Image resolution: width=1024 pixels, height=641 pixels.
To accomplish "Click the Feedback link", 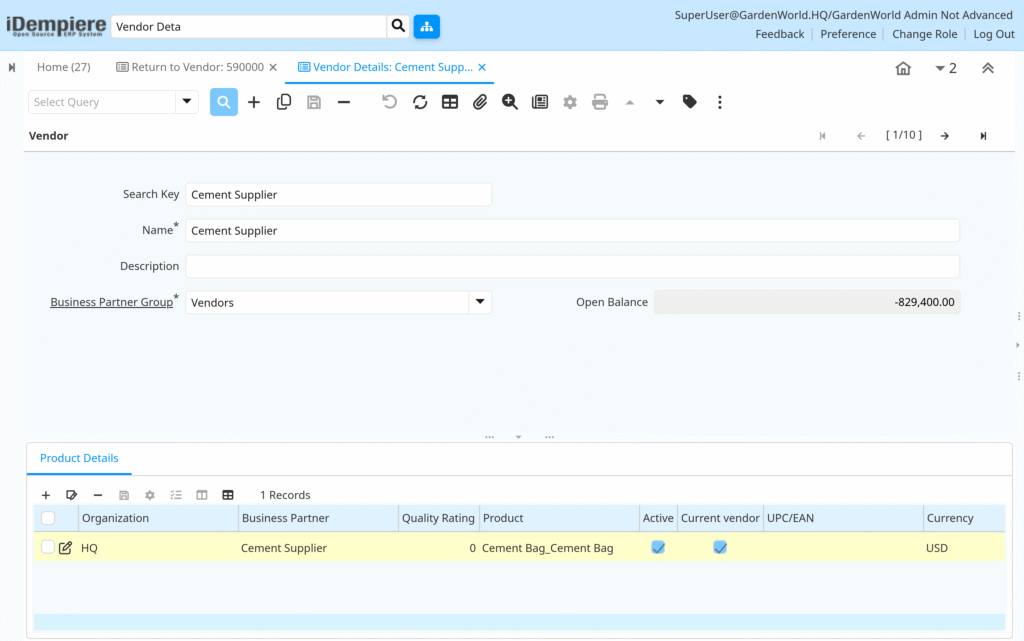I will 780,34.
